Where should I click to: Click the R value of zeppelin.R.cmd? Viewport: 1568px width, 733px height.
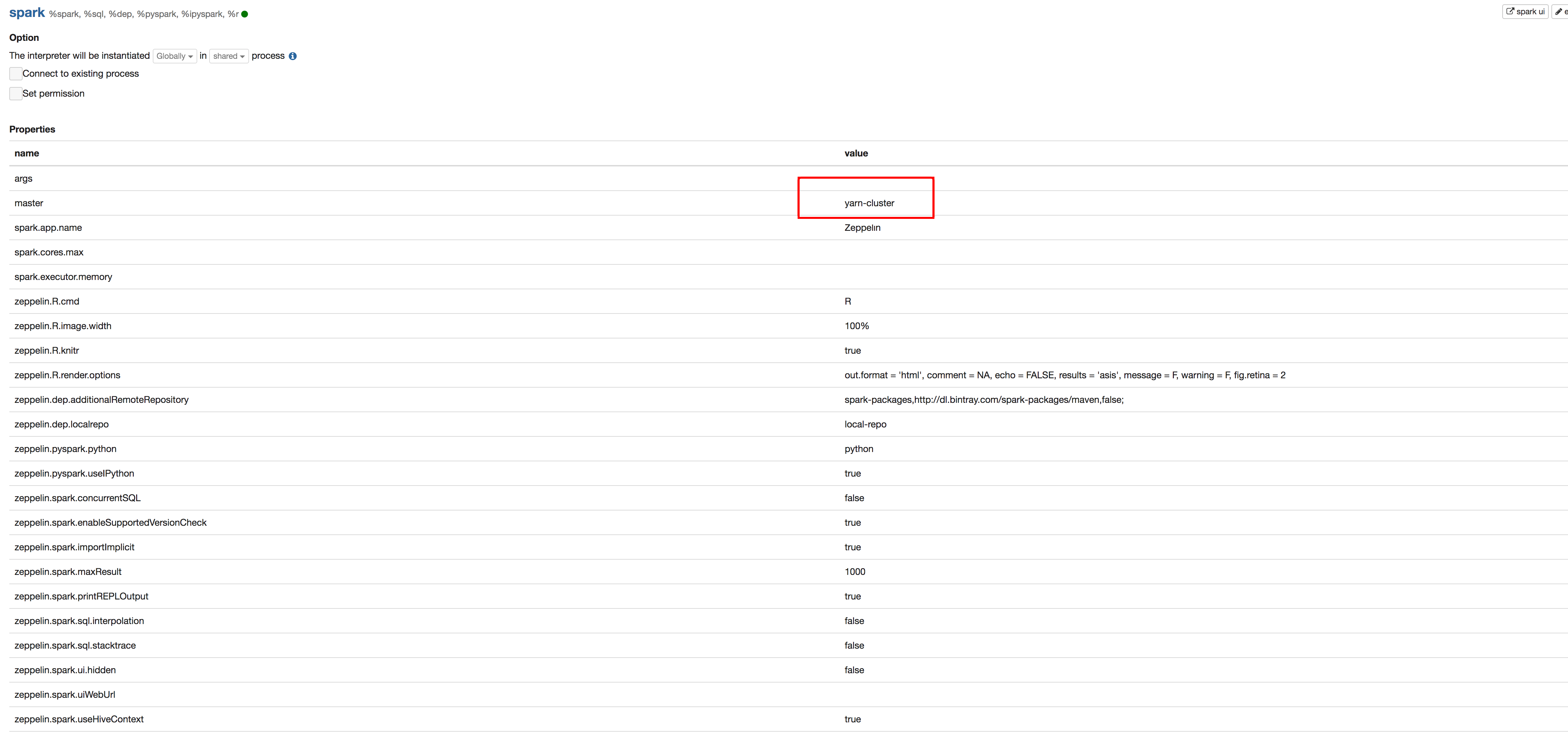848,301
